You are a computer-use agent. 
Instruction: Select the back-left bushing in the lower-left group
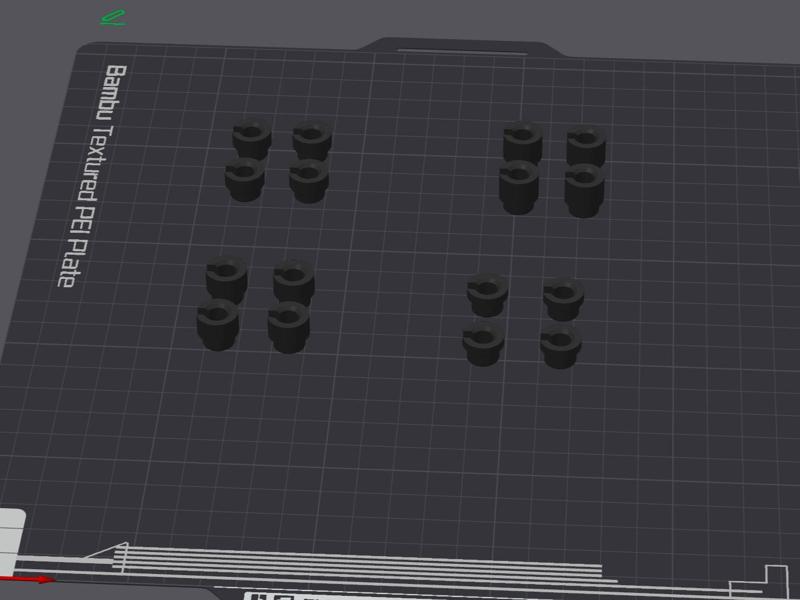point(227,280)
